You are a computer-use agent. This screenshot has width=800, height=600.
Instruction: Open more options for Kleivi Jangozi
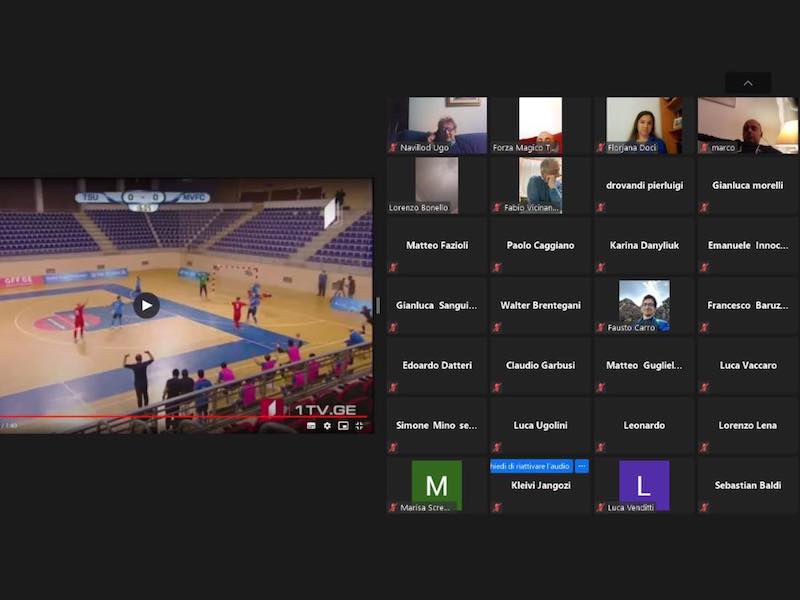(581, 466)
